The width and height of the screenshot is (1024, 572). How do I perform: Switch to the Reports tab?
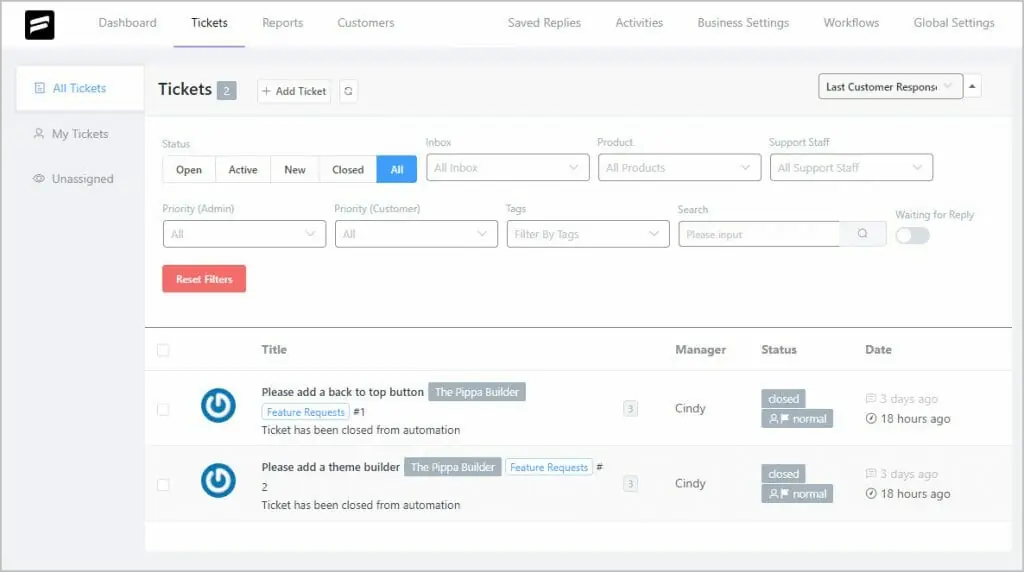(283, 22)
